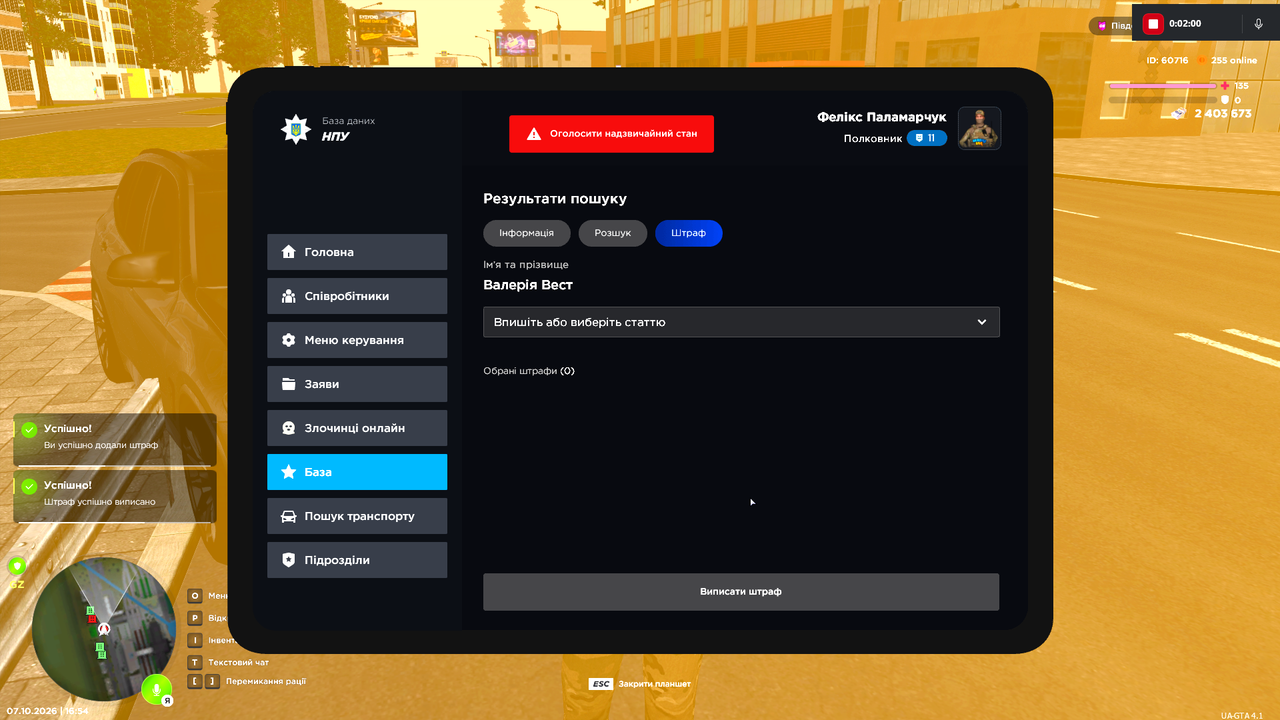Stop the screen recording

pos(1153,24)
